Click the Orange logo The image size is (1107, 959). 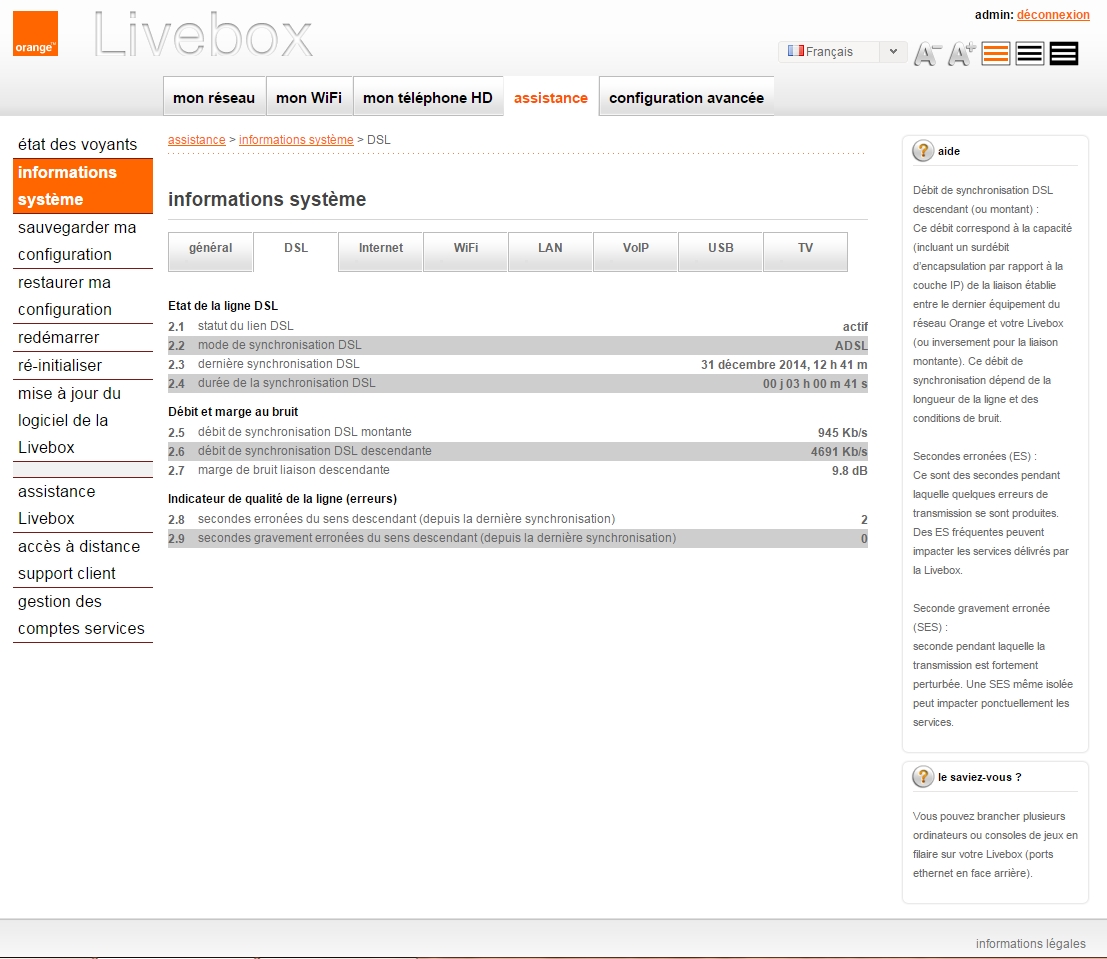coord(35,34)
